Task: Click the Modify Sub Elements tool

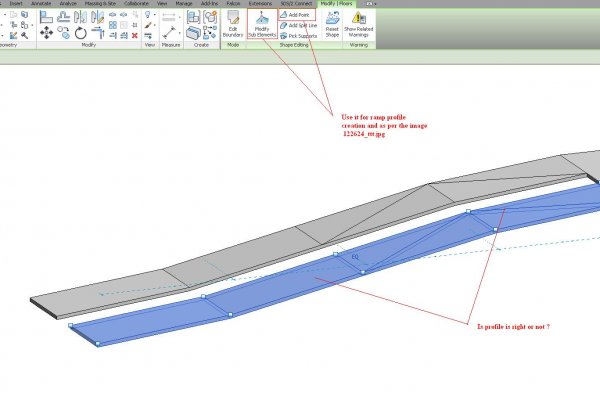Action: pos(261,25)
